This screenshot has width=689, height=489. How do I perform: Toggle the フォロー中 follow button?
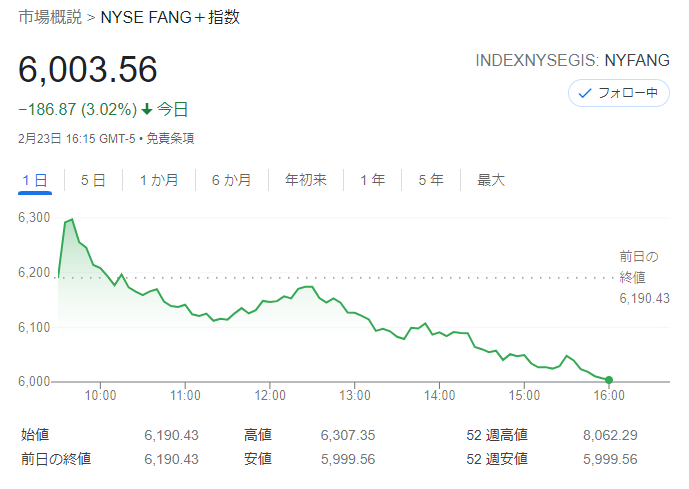point(619,93)
